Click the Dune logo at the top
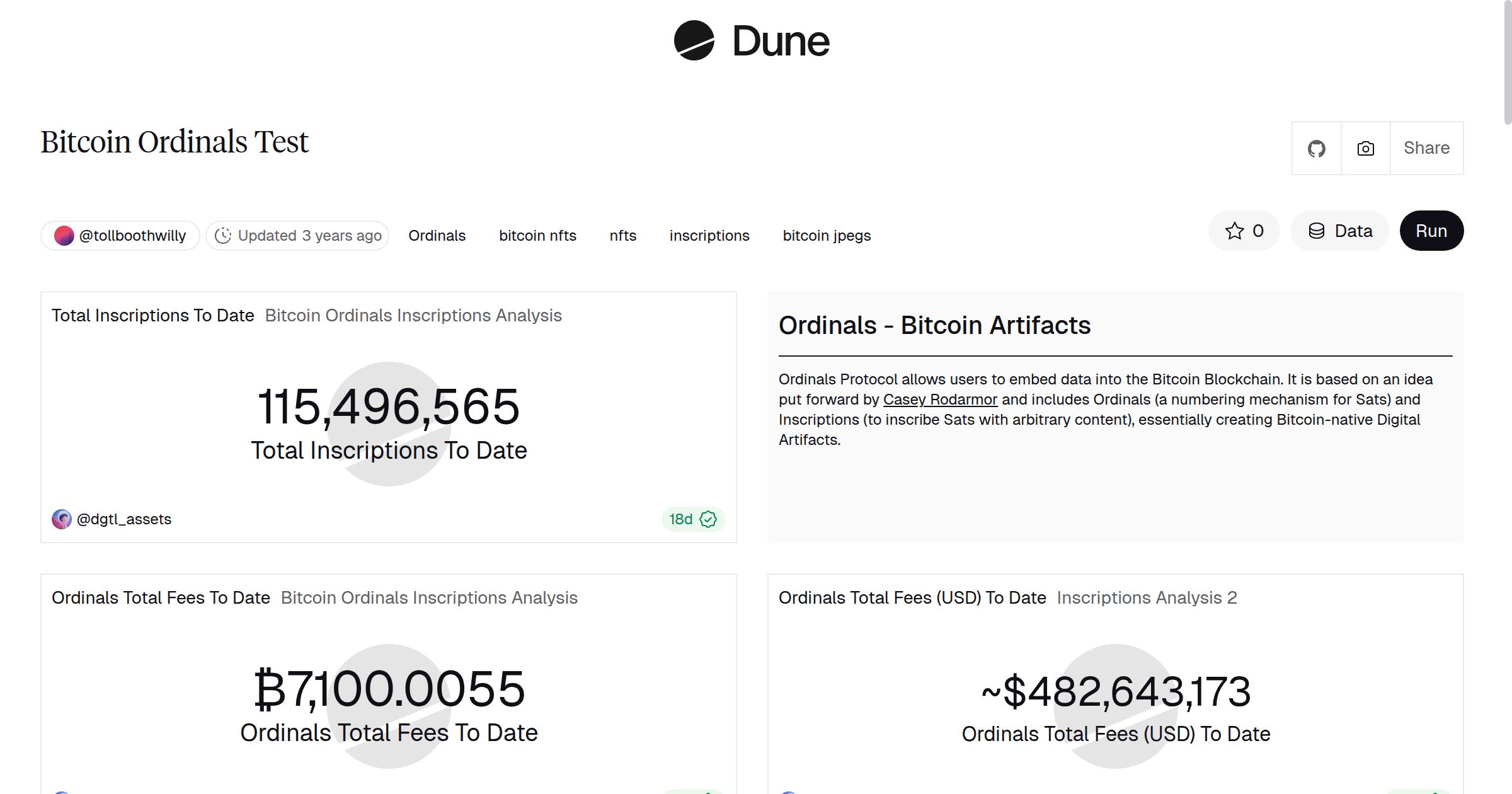The image size is (1512, 794). coord(750,40)
